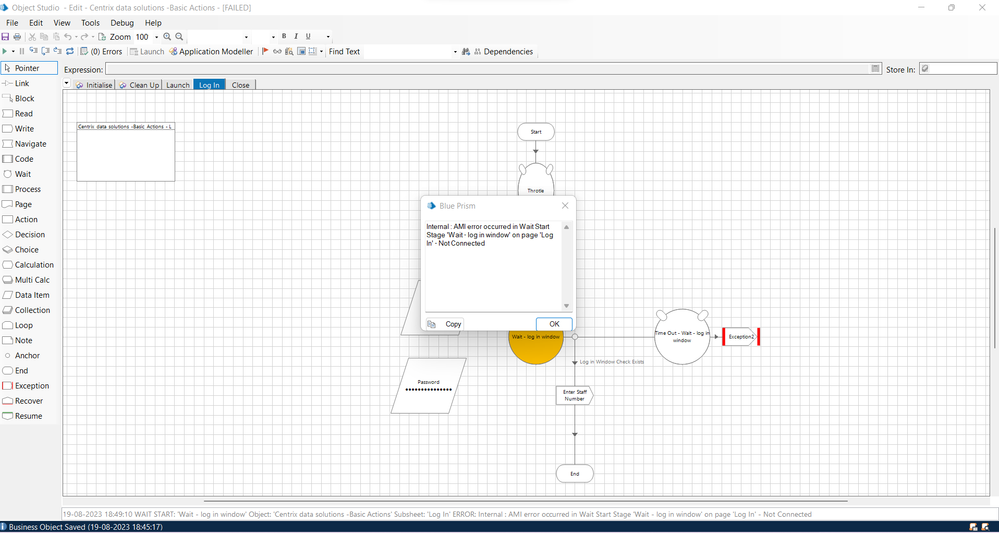Screen dimensions: 999x533
Task: Open the Dependencies viewer
Action: (x=503, y=52)
